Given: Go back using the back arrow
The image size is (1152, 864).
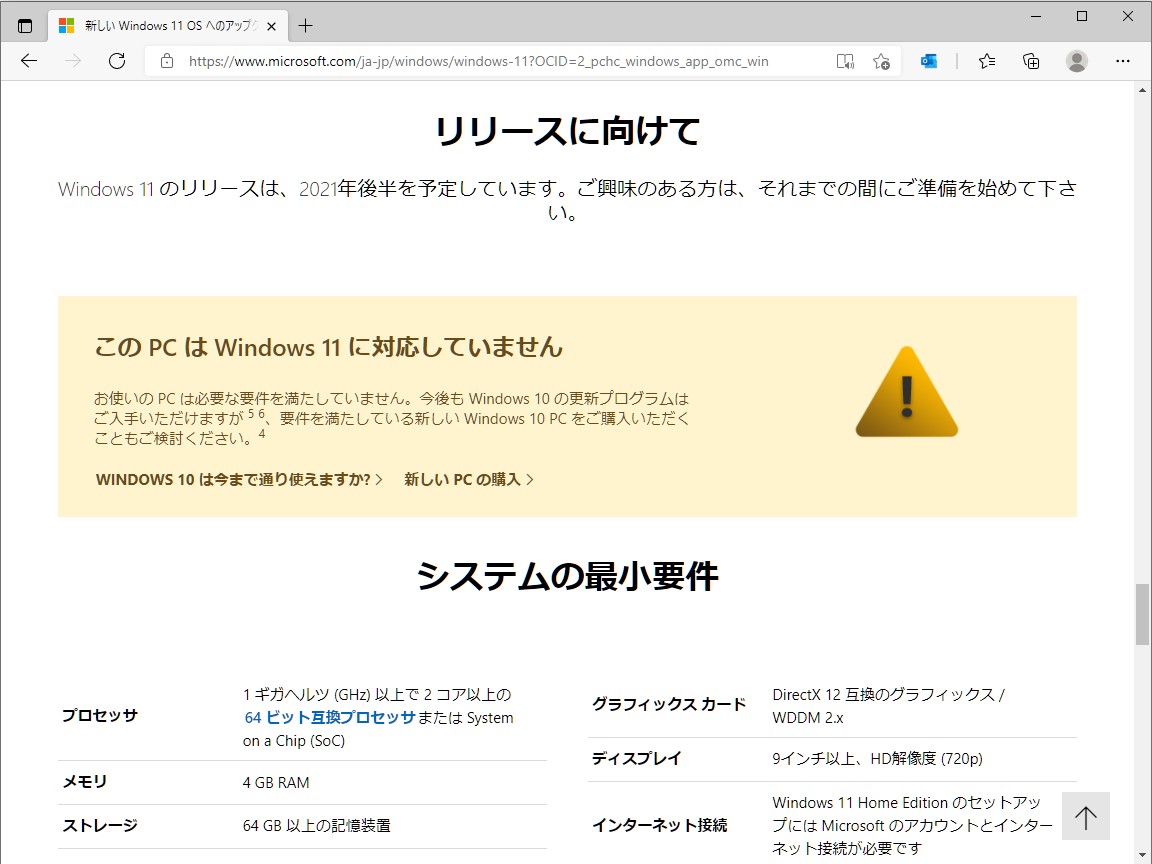Looking at the screenshot, I should 29,61.
